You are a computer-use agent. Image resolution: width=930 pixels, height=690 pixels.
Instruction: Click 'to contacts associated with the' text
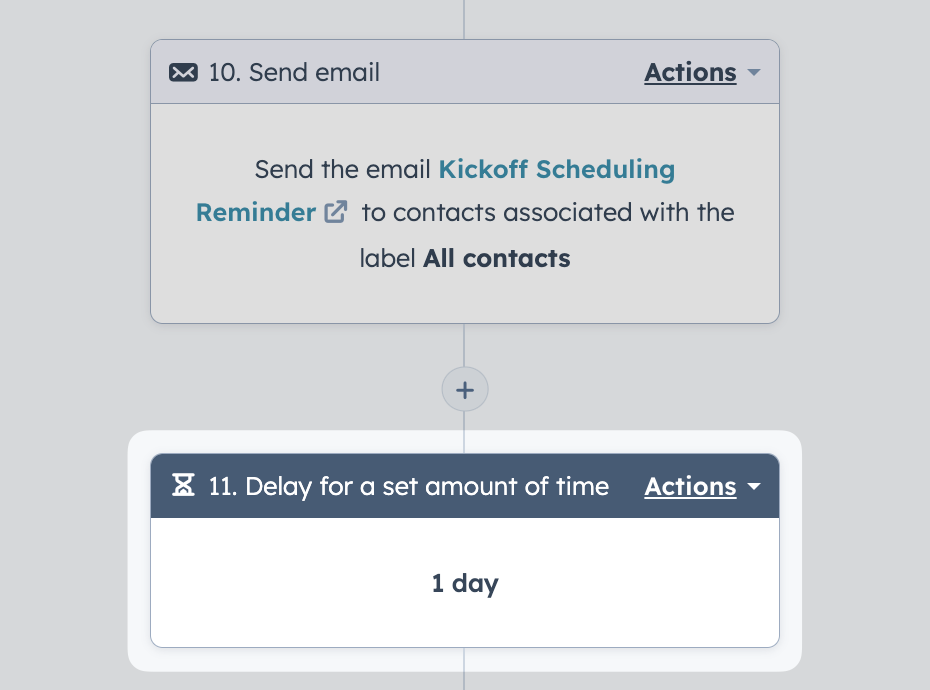coord(548,212)
